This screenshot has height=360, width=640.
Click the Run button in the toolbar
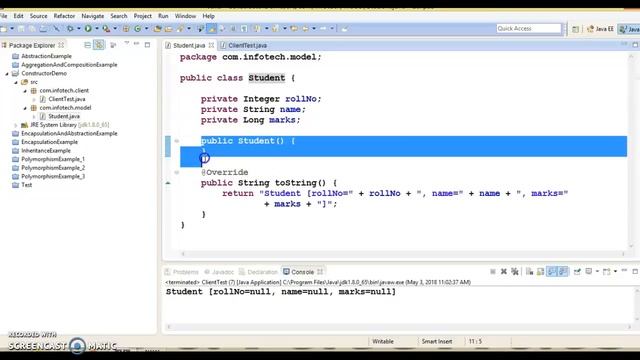[88, 29]
